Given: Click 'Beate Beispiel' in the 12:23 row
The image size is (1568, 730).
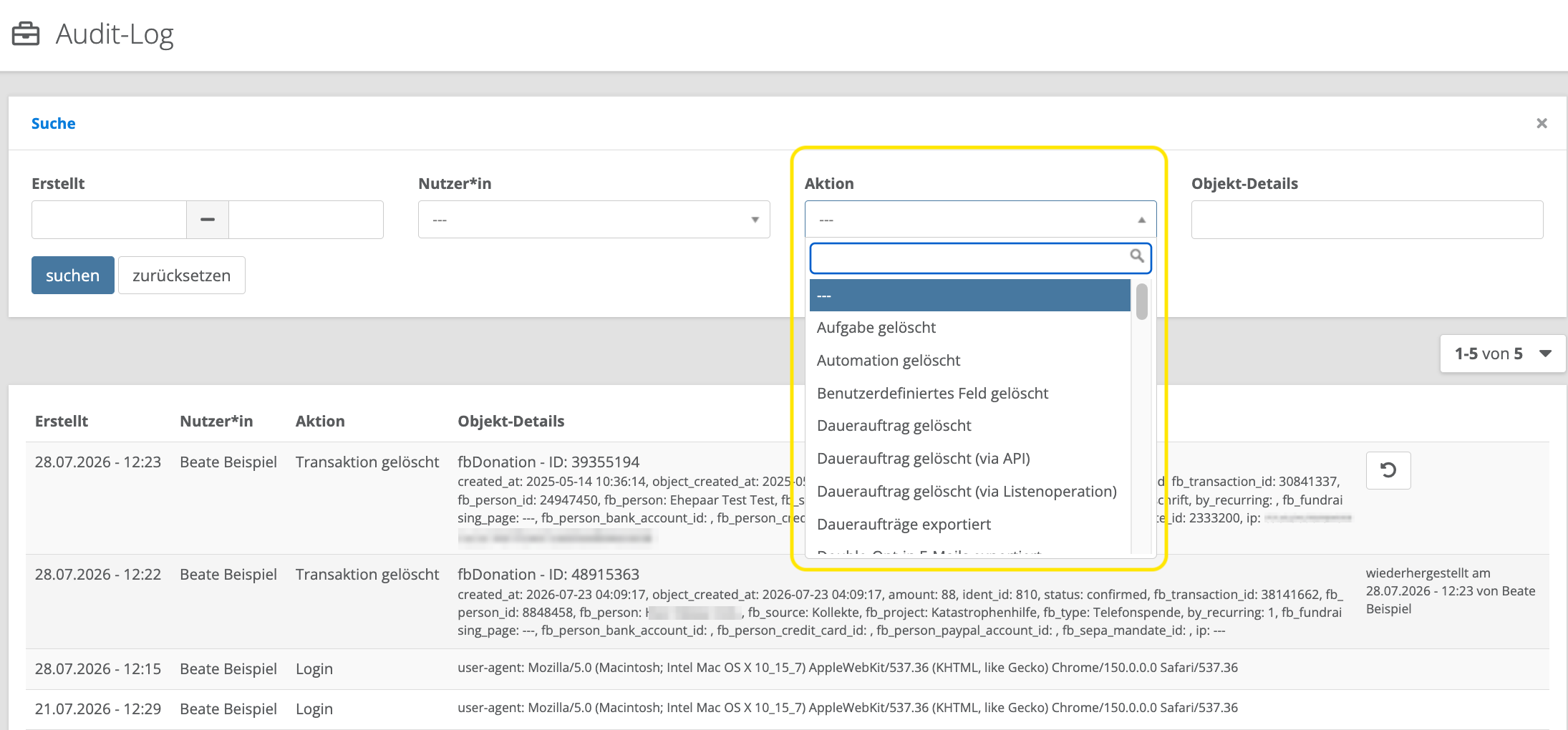Looking at the screenshot, I should [228, 462].
